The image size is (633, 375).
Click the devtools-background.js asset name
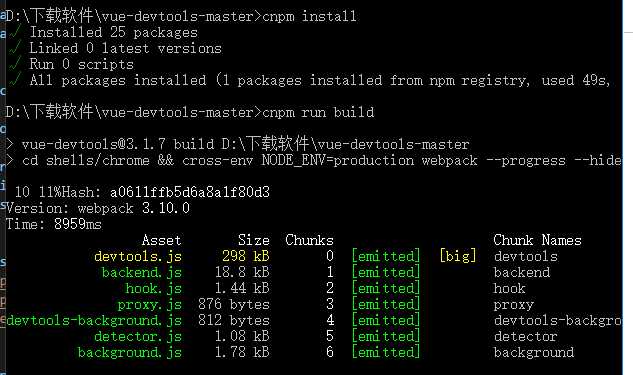94,321
